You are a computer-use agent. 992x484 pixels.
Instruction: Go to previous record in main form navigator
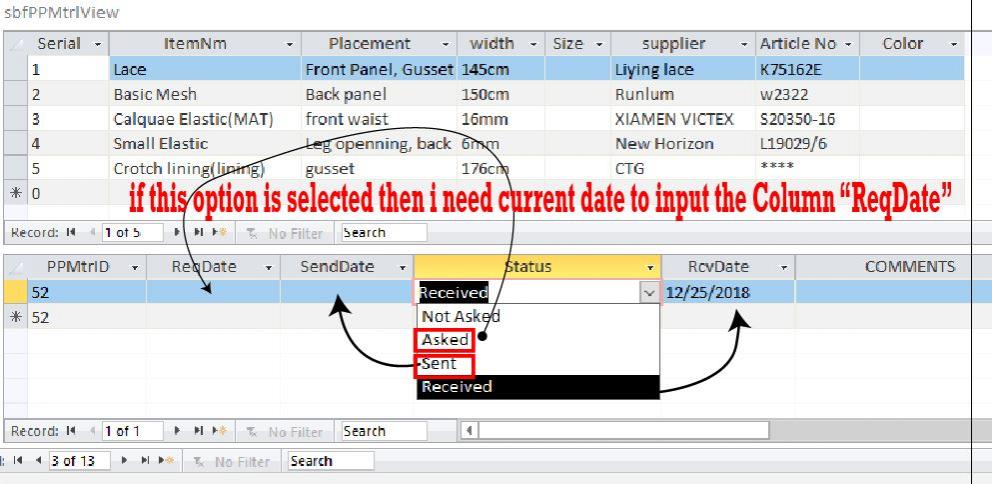point(39,461)
